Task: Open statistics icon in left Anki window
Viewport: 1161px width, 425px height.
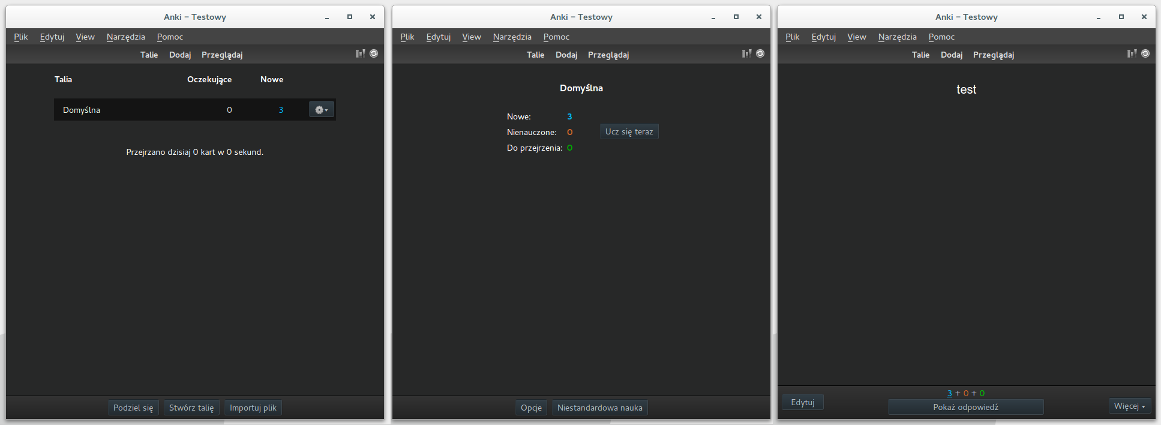Action: pos(360,54)
